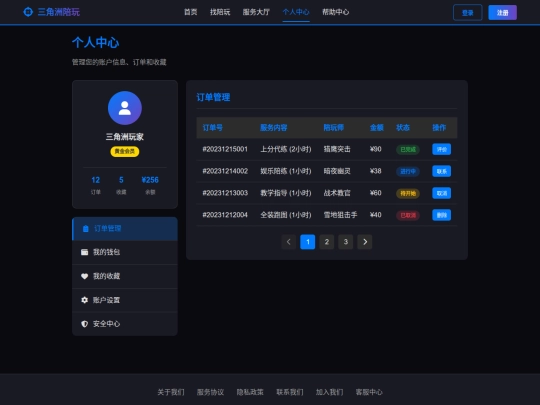Viewport: 540px width, 405px height.
Task: Click 删除 for order #20231212004
Action: pyautogui.click(x=442, y=215)
